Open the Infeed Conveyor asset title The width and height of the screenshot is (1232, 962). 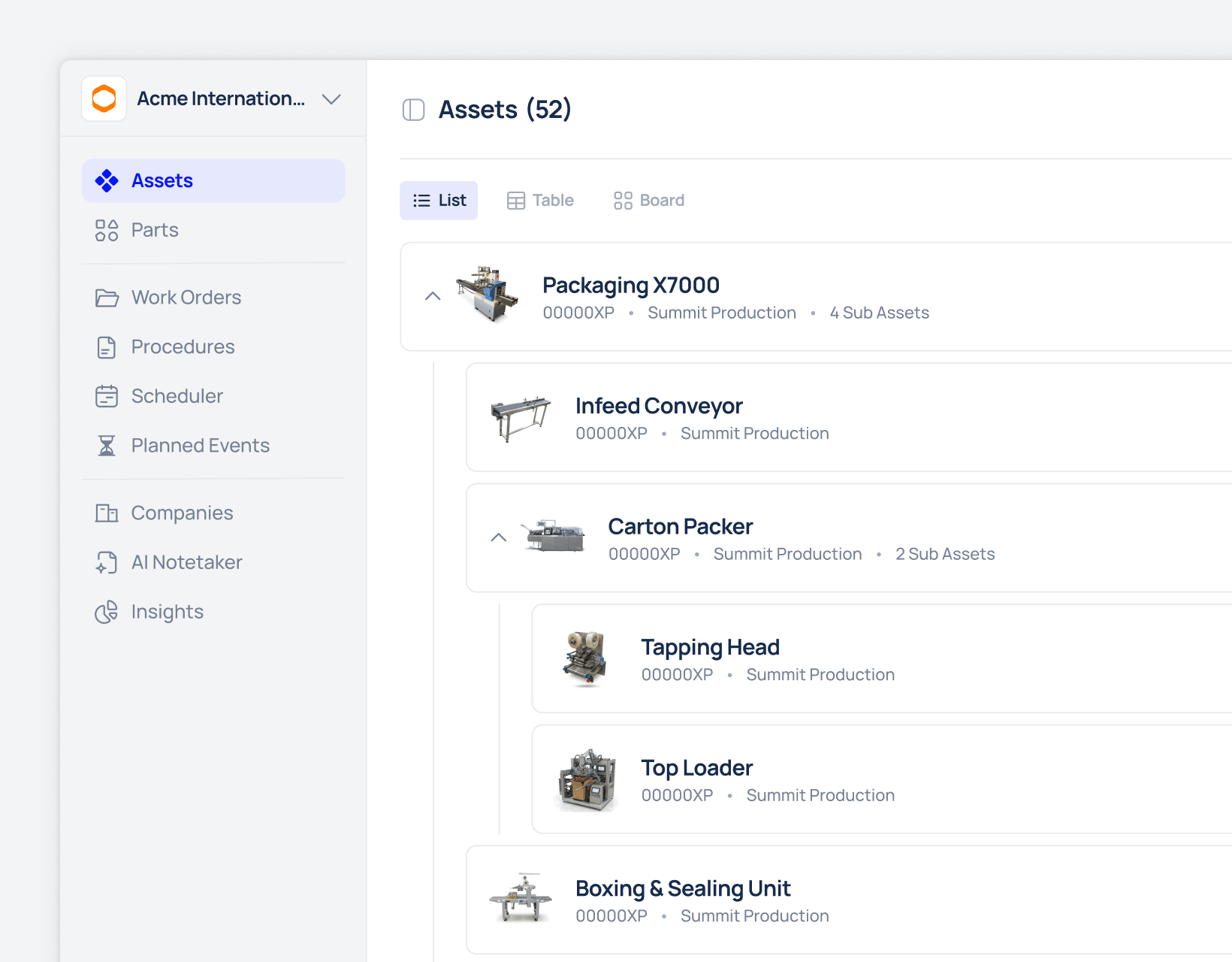click(x=659, y=406)
